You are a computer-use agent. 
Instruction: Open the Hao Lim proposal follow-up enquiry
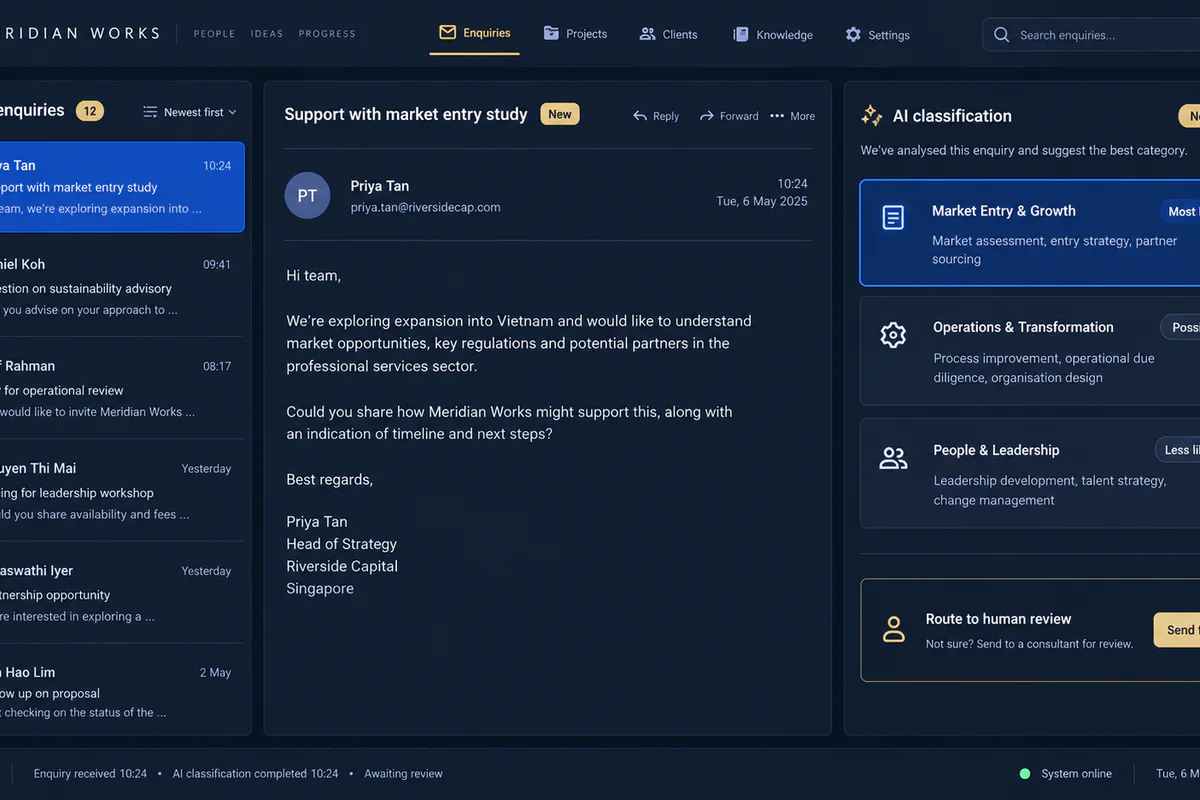122,691
